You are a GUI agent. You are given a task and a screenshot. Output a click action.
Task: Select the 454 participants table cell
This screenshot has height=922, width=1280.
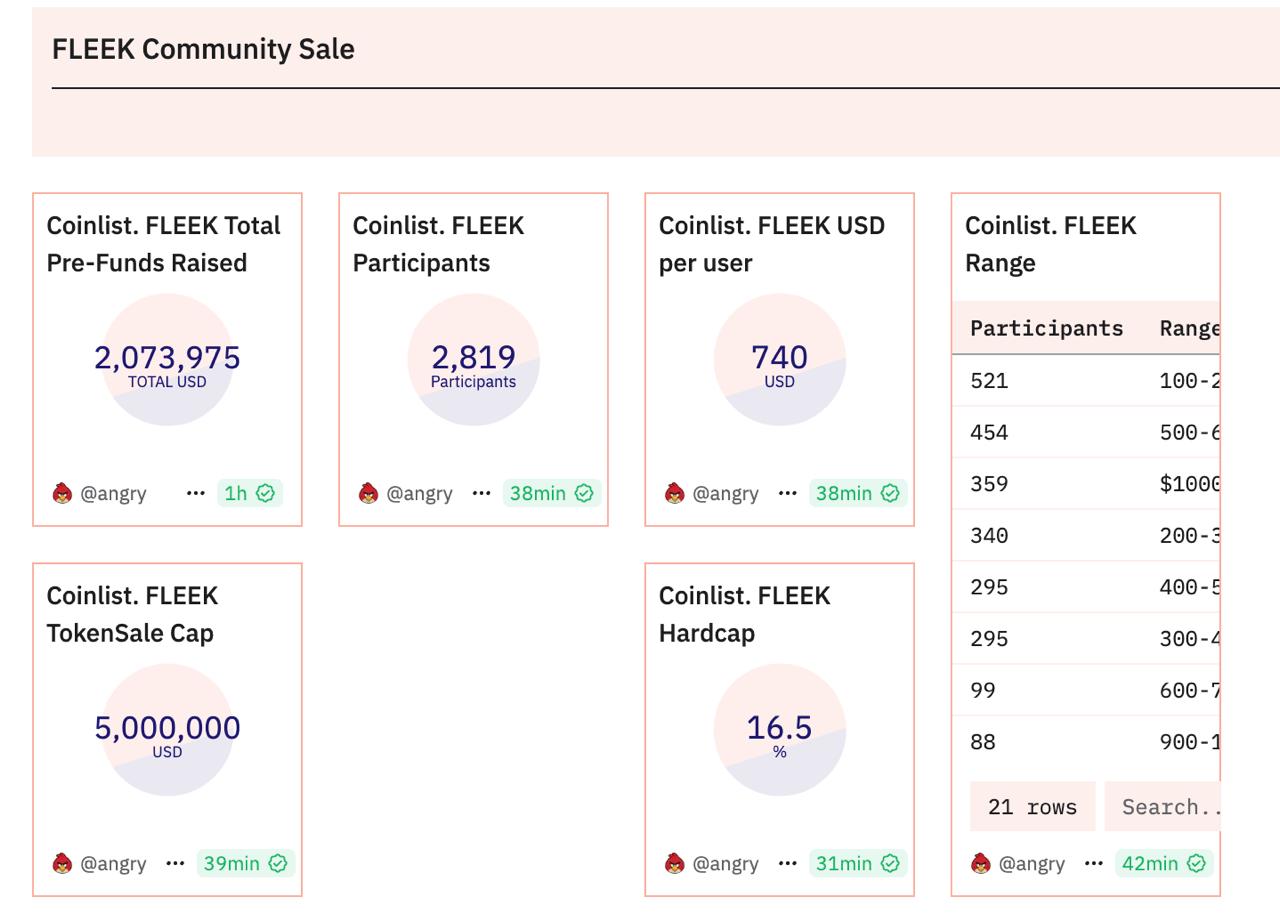tap(989, 432)
